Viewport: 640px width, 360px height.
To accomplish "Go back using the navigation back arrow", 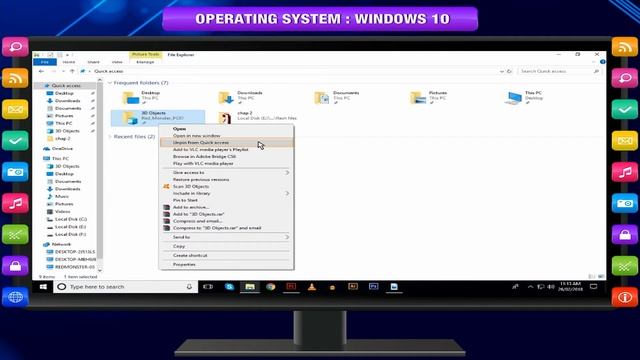I will click(41, 71).
